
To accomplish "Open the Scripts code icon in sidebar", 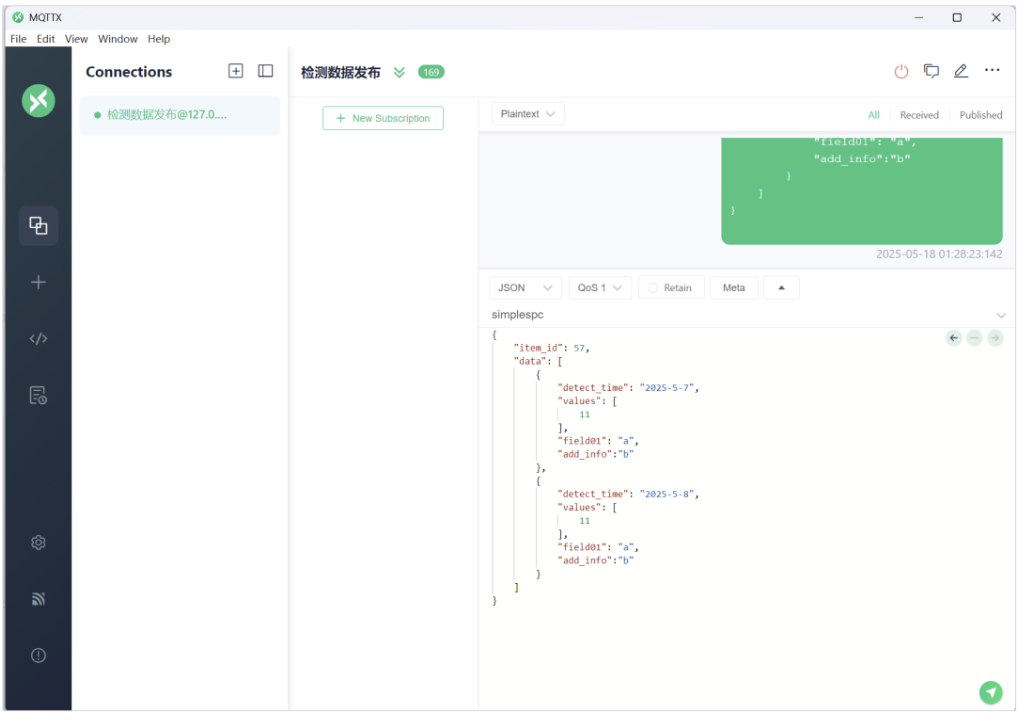I will (x=38, y=338).
